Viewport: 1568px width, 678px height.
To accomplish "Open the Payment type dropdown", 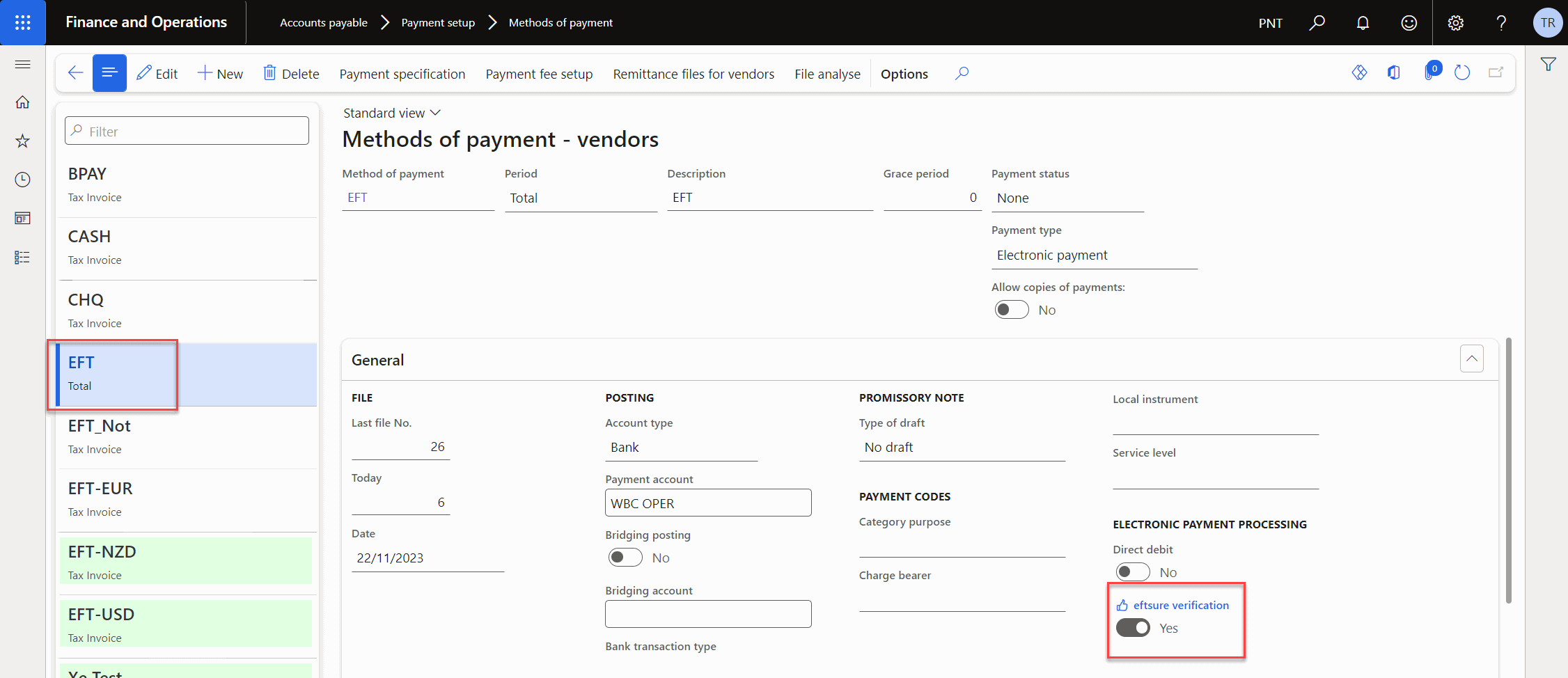I will tap(1094, 255).
